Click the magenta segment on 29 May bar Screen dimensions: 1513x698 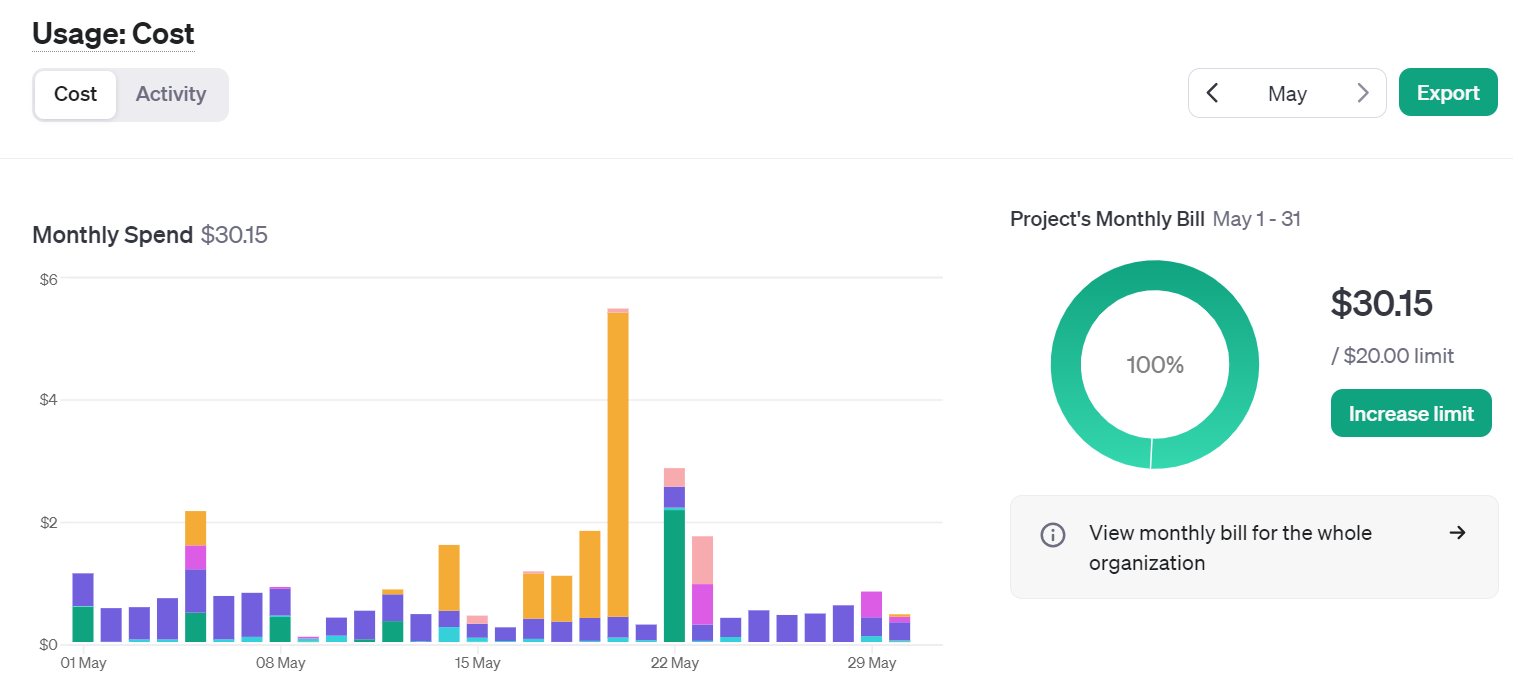coord(871,605)
